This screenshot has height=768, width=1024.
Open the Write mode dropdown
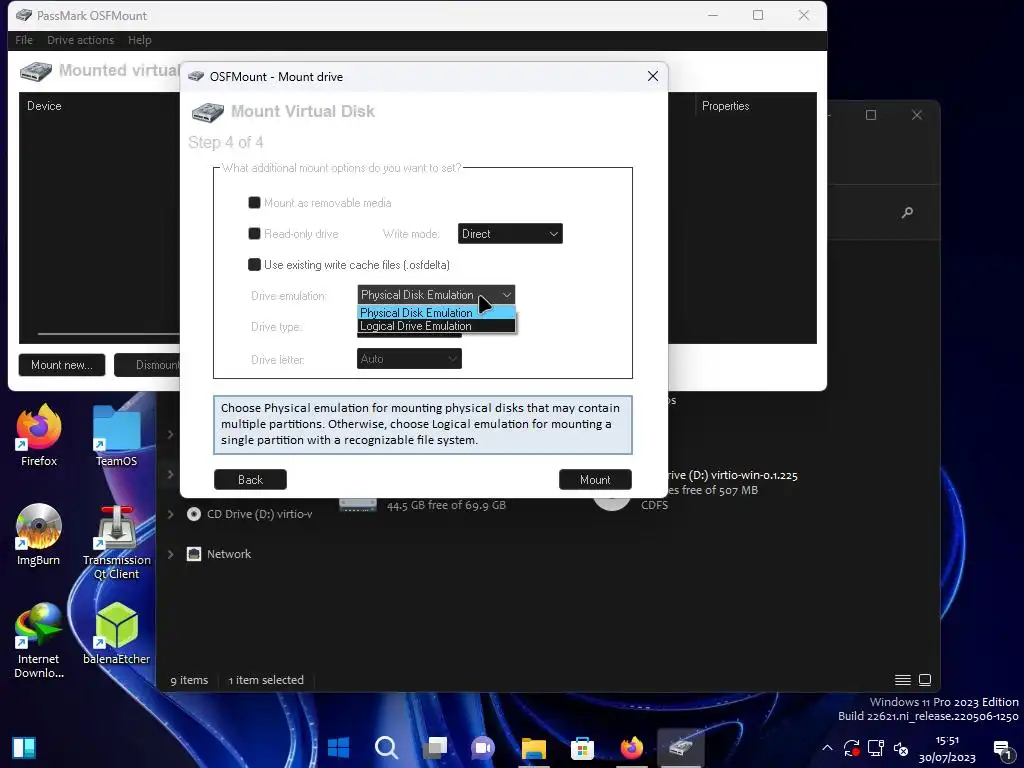(x=510, y=234)
